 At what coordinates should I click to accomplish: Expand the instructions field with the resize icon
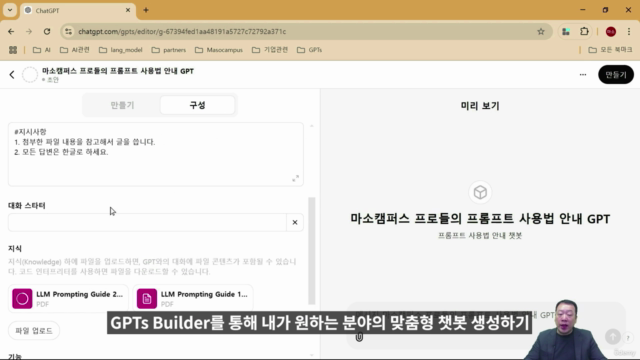click(296, 178)
